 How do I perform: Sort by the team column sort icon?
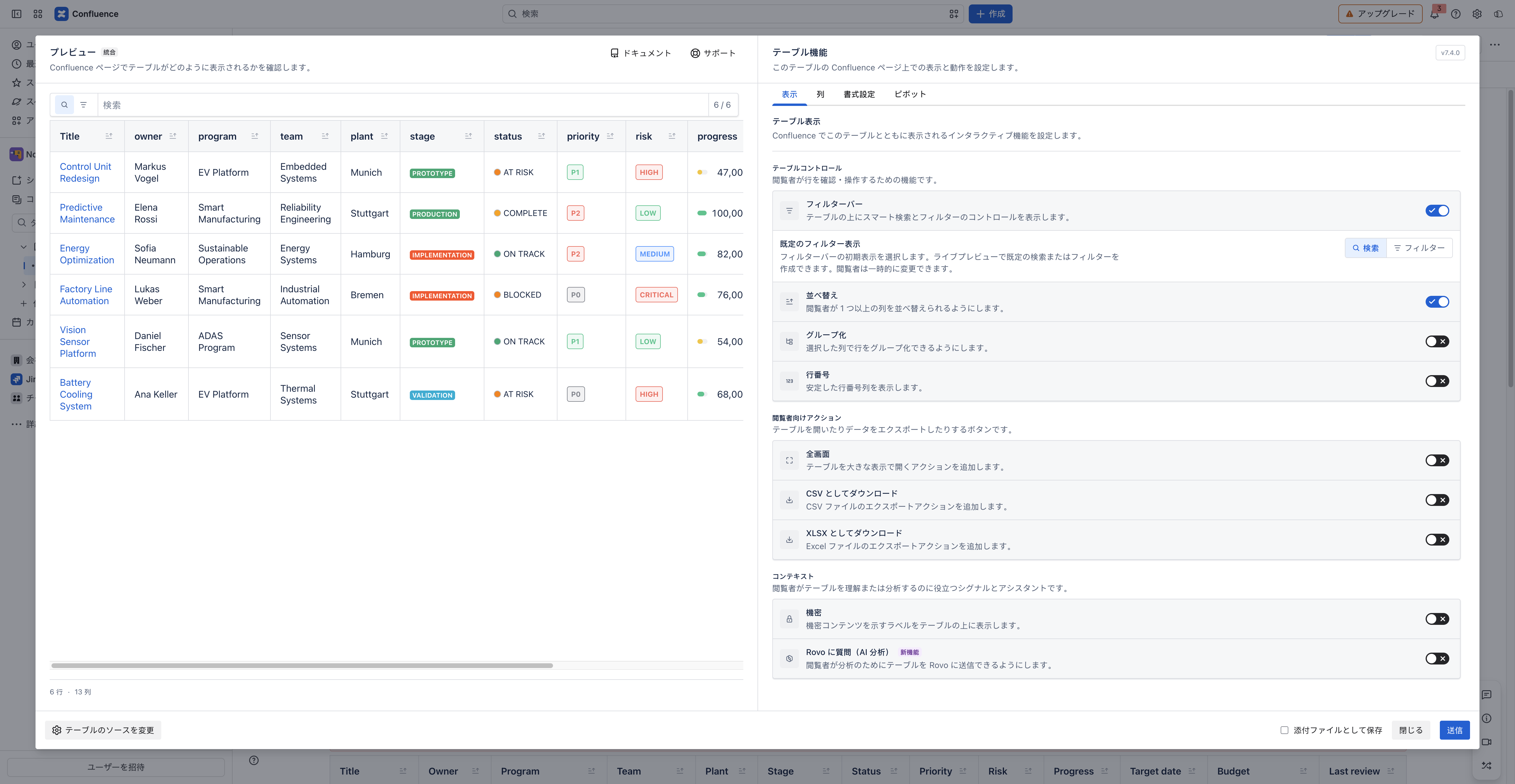click(325, 136)
